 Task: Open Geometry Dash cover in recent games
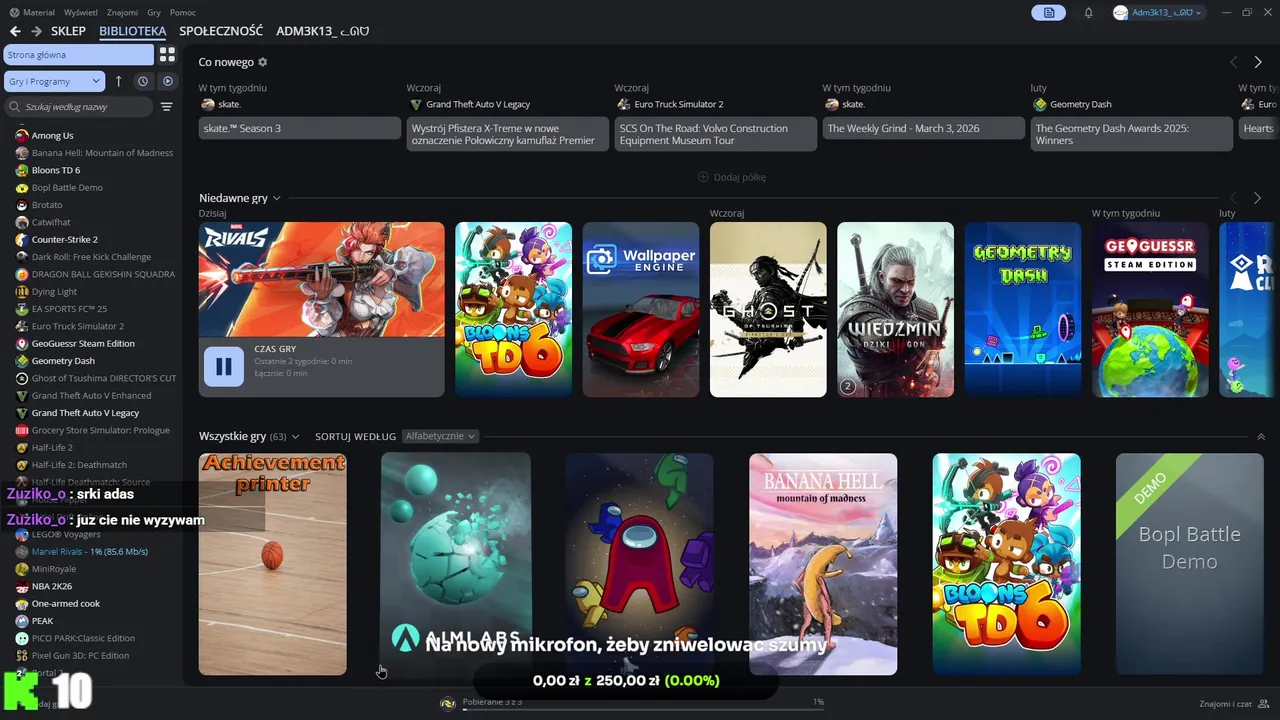click(1023, 310)
